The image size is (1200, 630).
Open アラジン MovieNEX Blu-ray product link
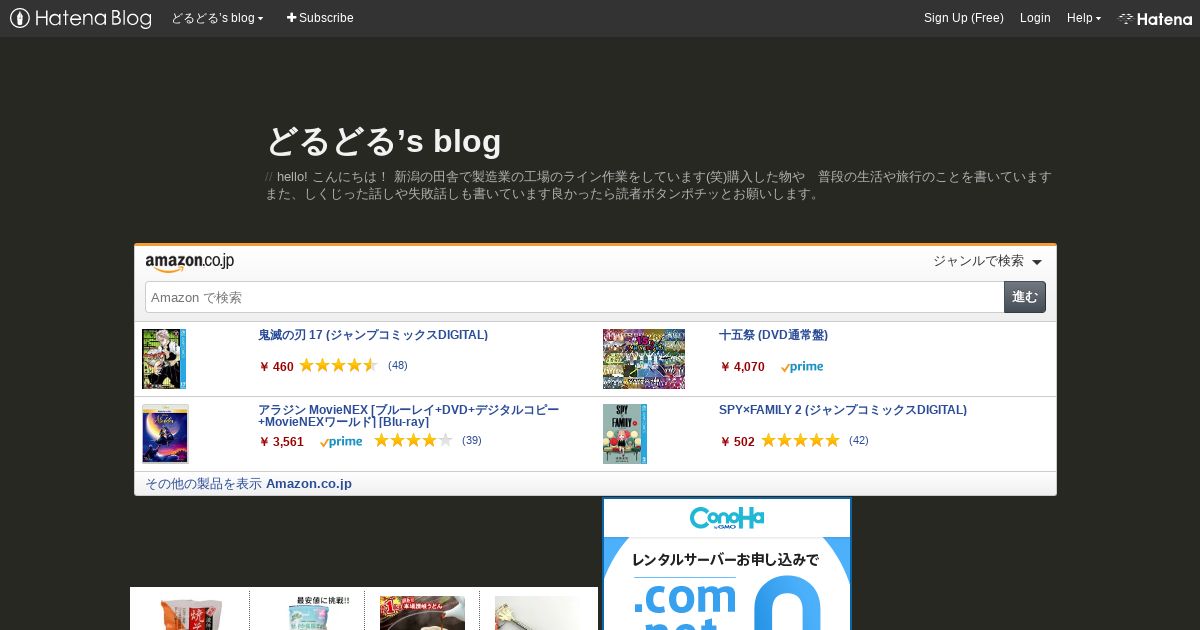click(x=408, y=416)
